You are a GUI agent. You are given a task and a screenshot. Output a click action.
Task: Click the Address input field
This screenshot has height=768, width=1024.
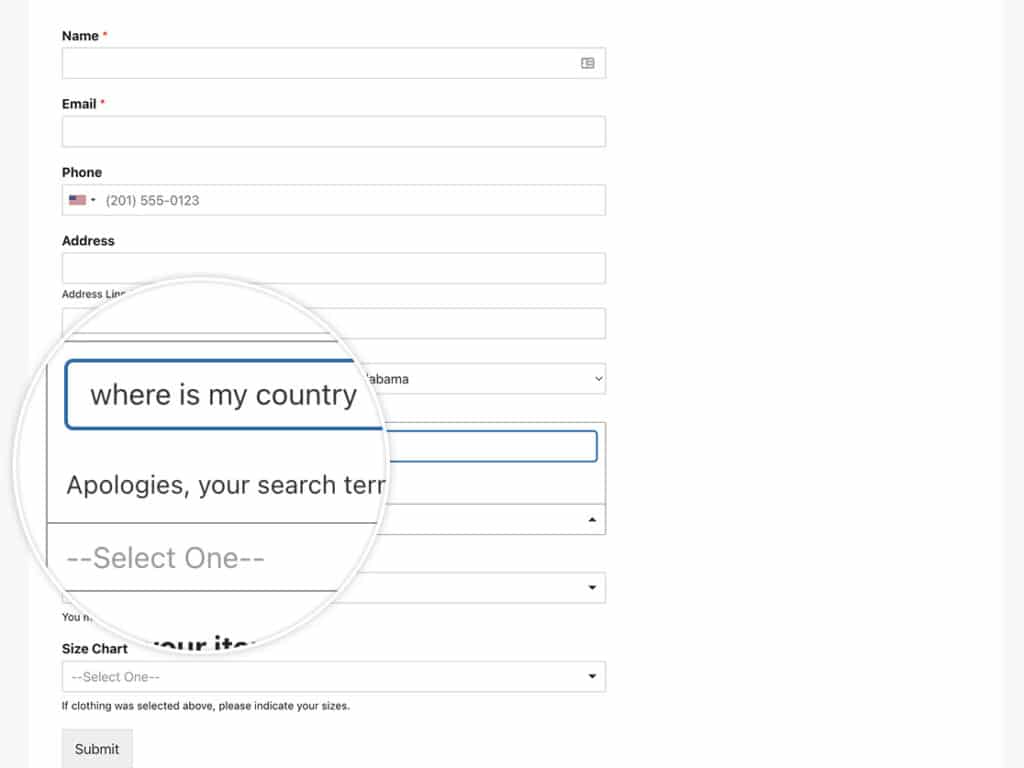[334, 267]
